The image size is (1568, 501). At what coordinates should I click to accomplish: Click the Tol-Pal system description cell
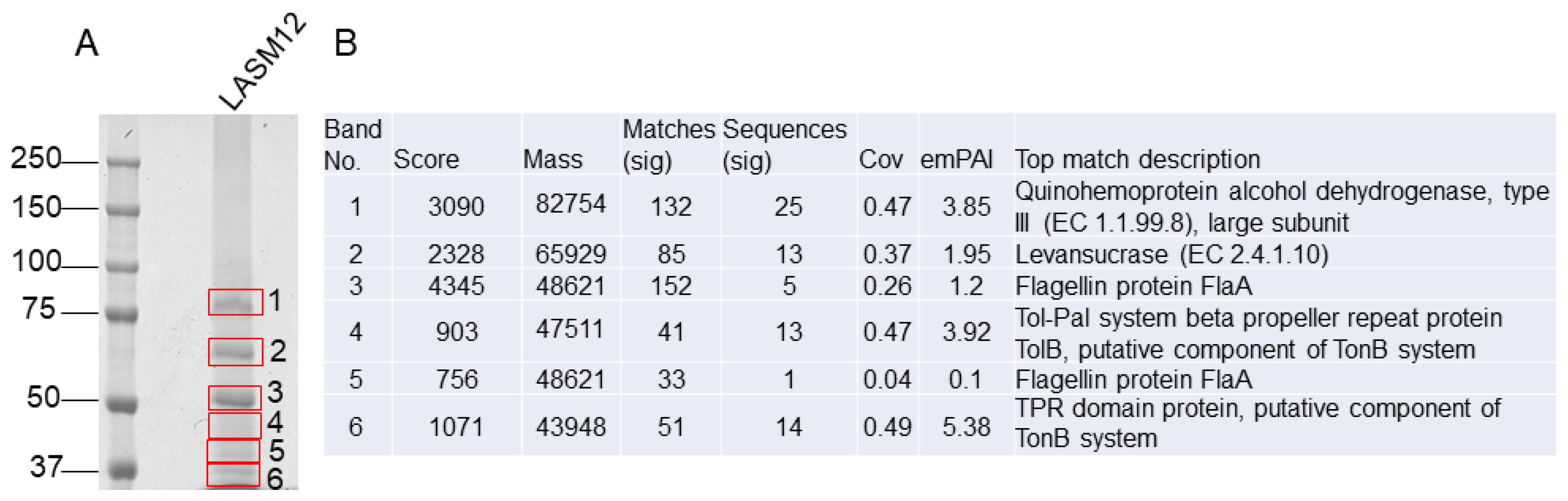pos(1258,334)
